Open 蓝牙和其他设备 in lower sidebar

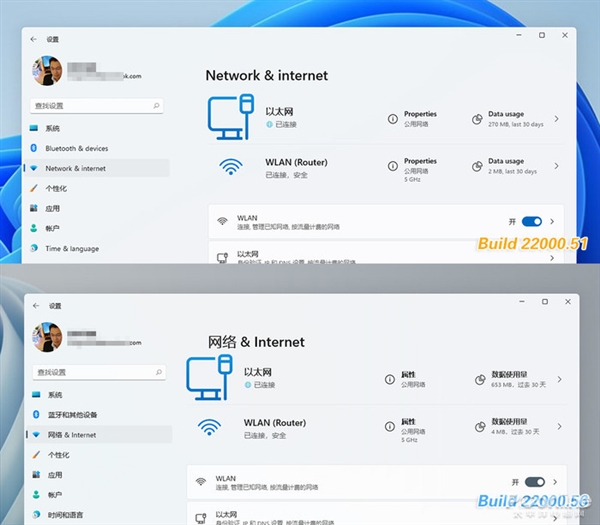(99, 415)
